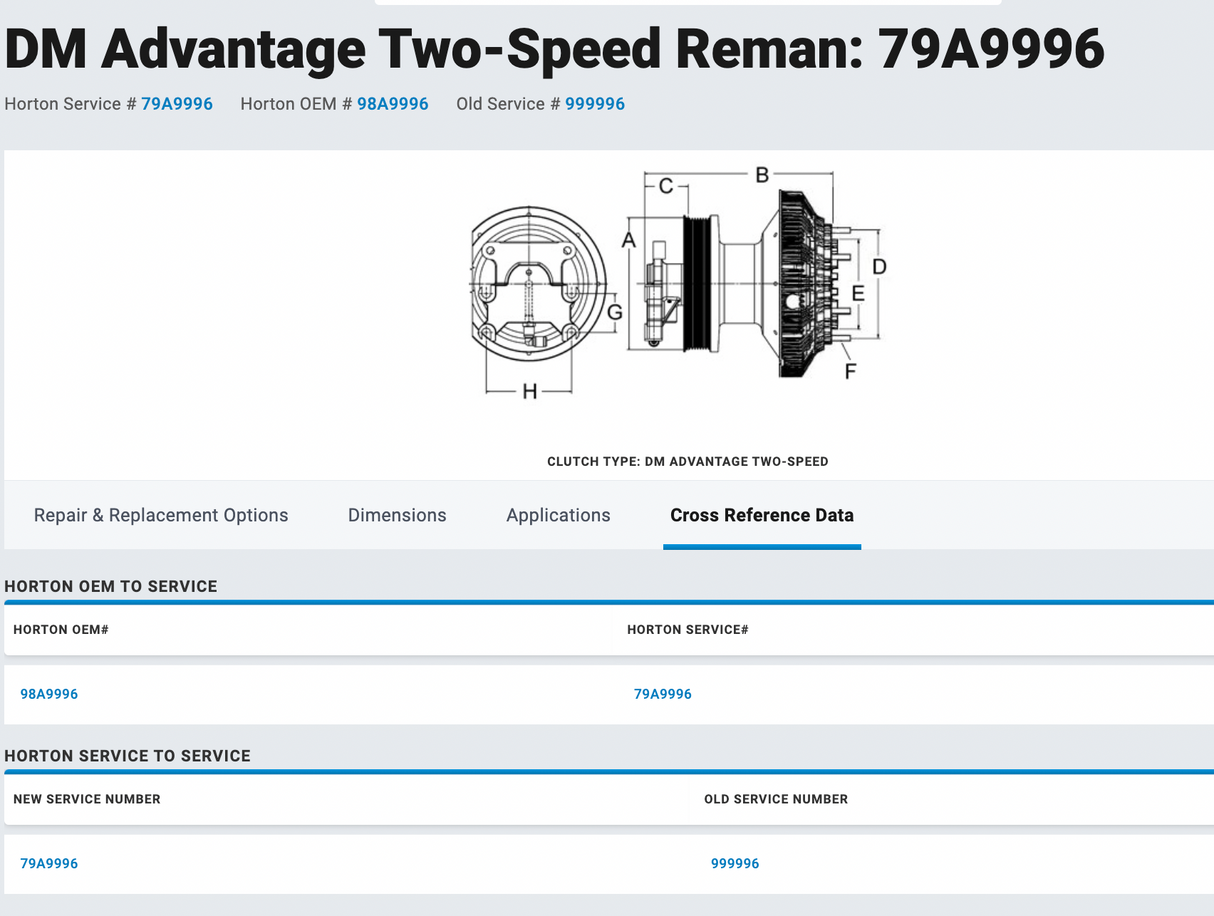Click the NEW SERVICE NUMBER column header
1214x916 pixels.
coord(87,799)
